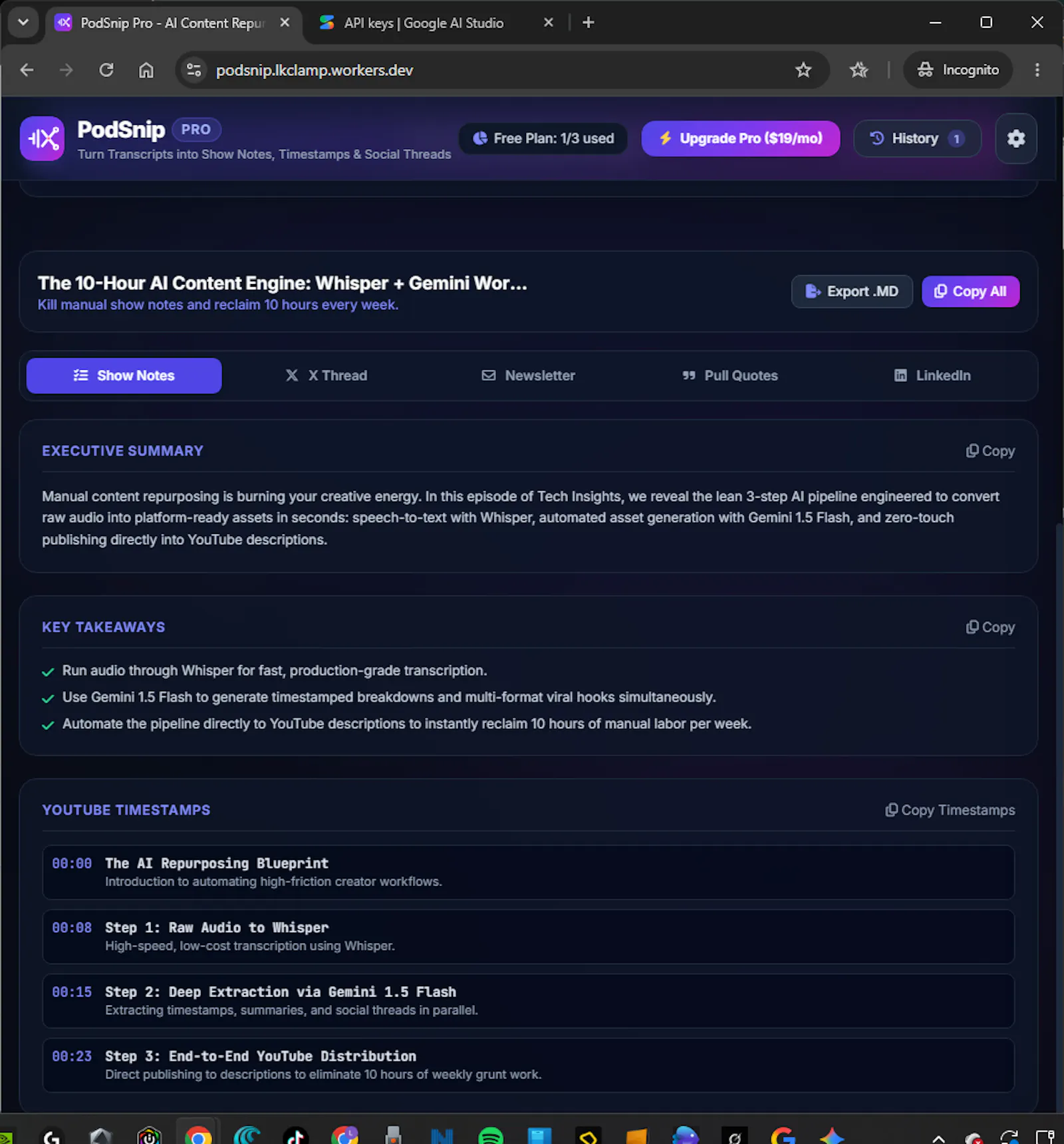Go back in browser
Image resolution: width=1064 pixels, height=1144 pixels.
pyautogui.click(x=27, y=70)
